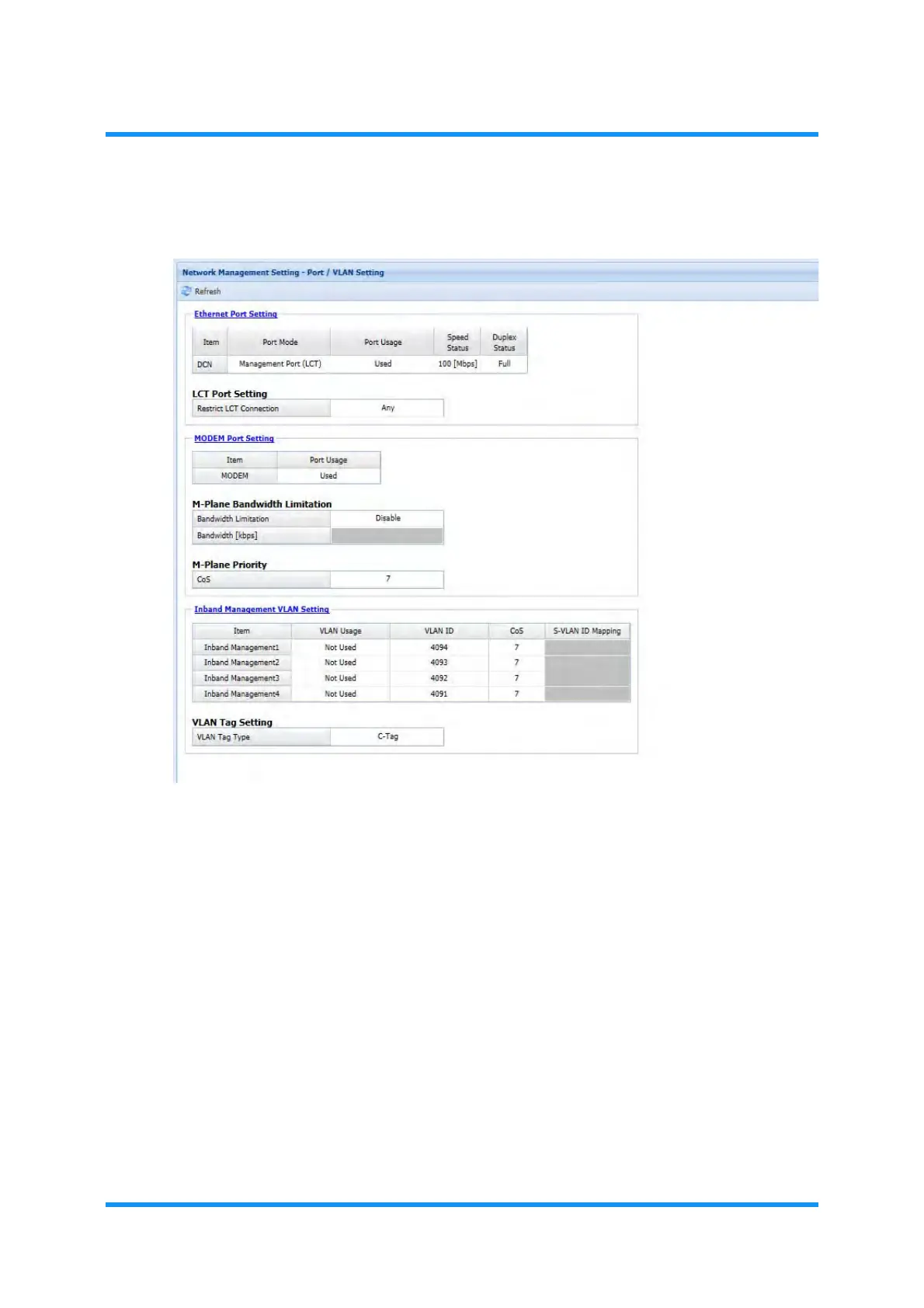Open the Inband Management VLAN Setting link
This screenshot has width=924, height=1308.
pos(262,610)
